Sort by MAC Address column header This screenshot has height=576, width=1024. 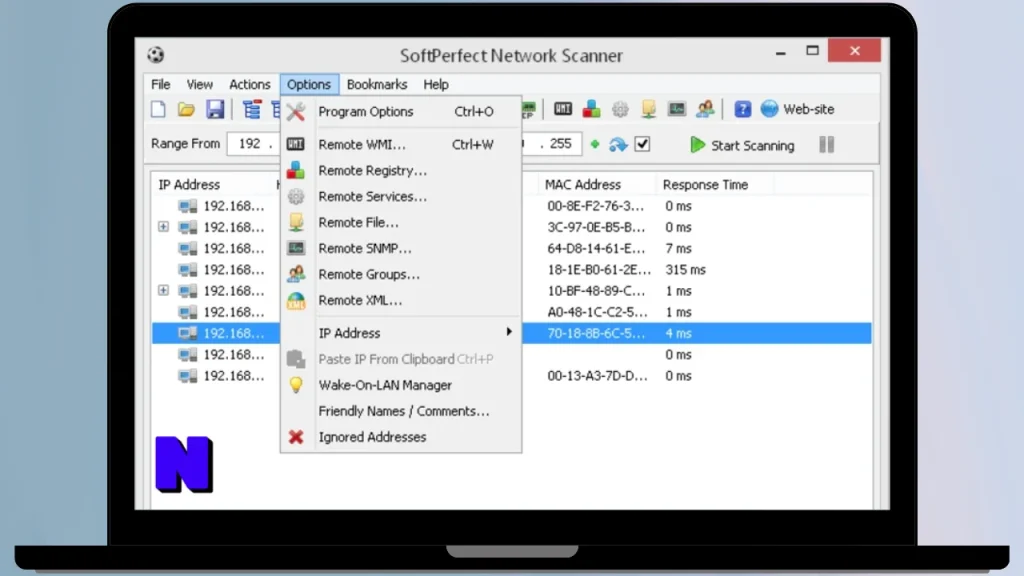(583, 185)
